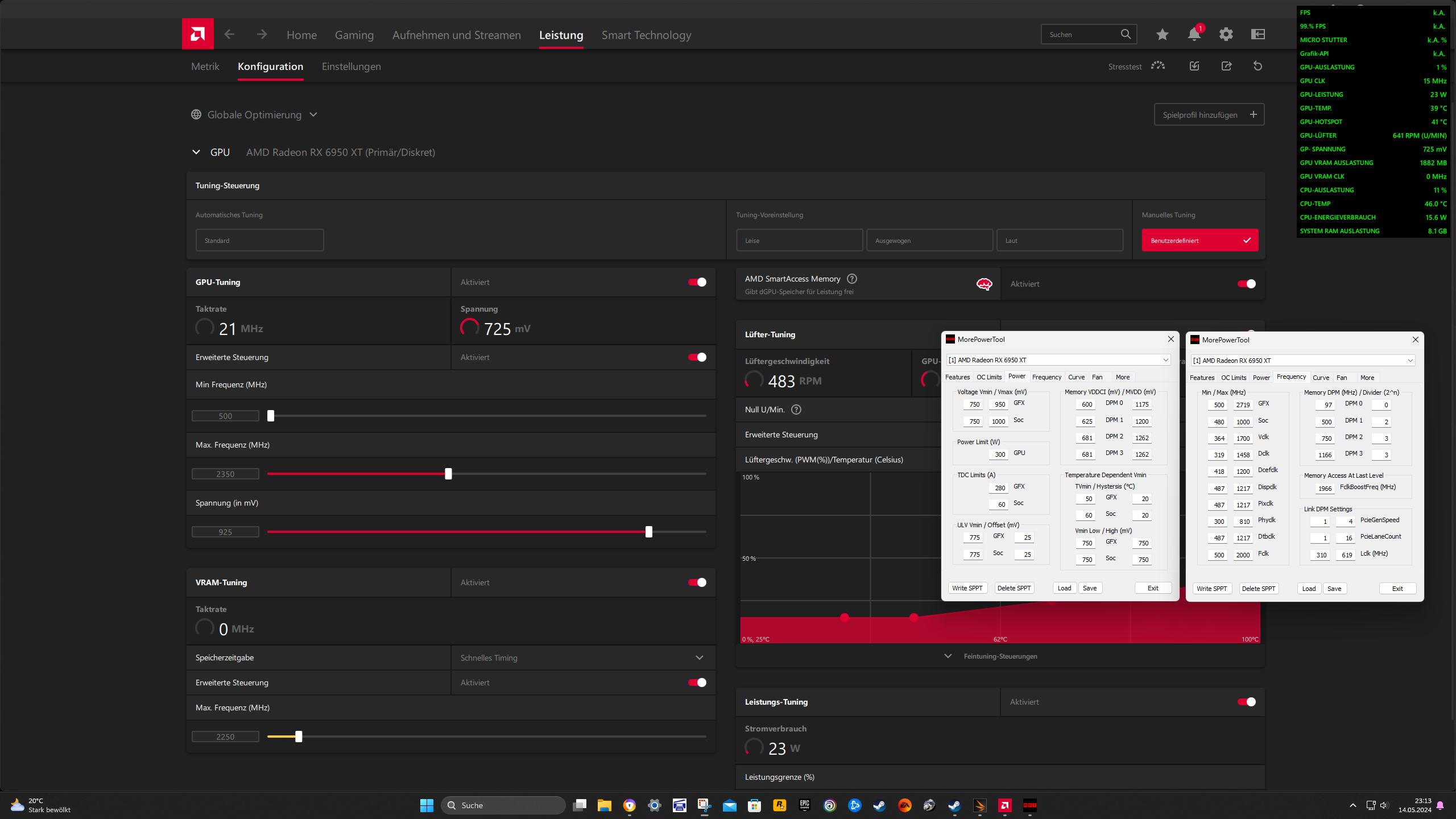Image resolution: width=1456 pixels, height=819 pixels.
Task: Click the export tuning profile icon
Action: click(1226, 67)
